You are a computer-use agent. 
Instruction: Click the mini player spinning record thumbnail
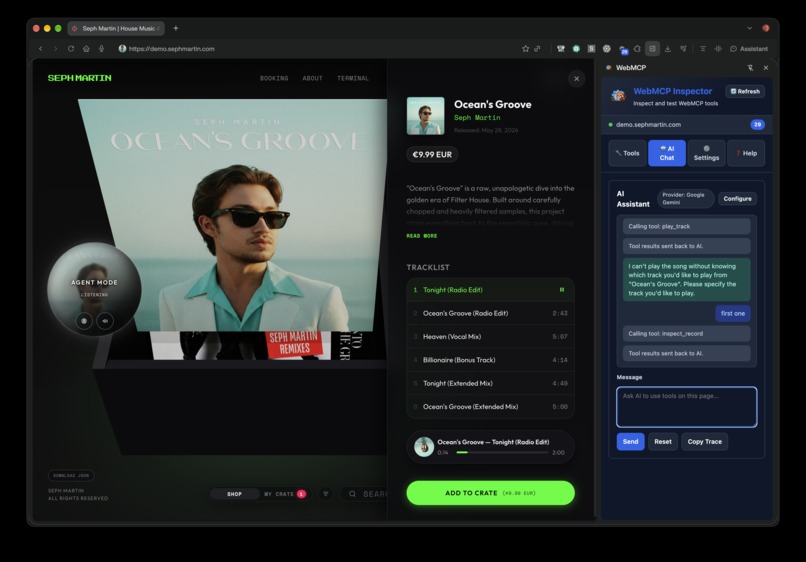(x=424, y=447)
